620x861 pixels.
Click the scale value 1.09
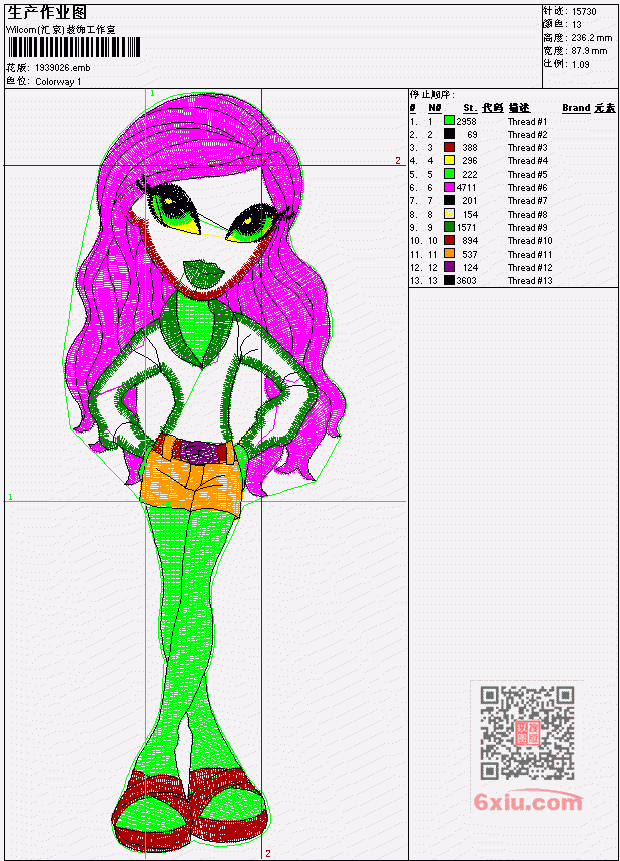[580, 65]
